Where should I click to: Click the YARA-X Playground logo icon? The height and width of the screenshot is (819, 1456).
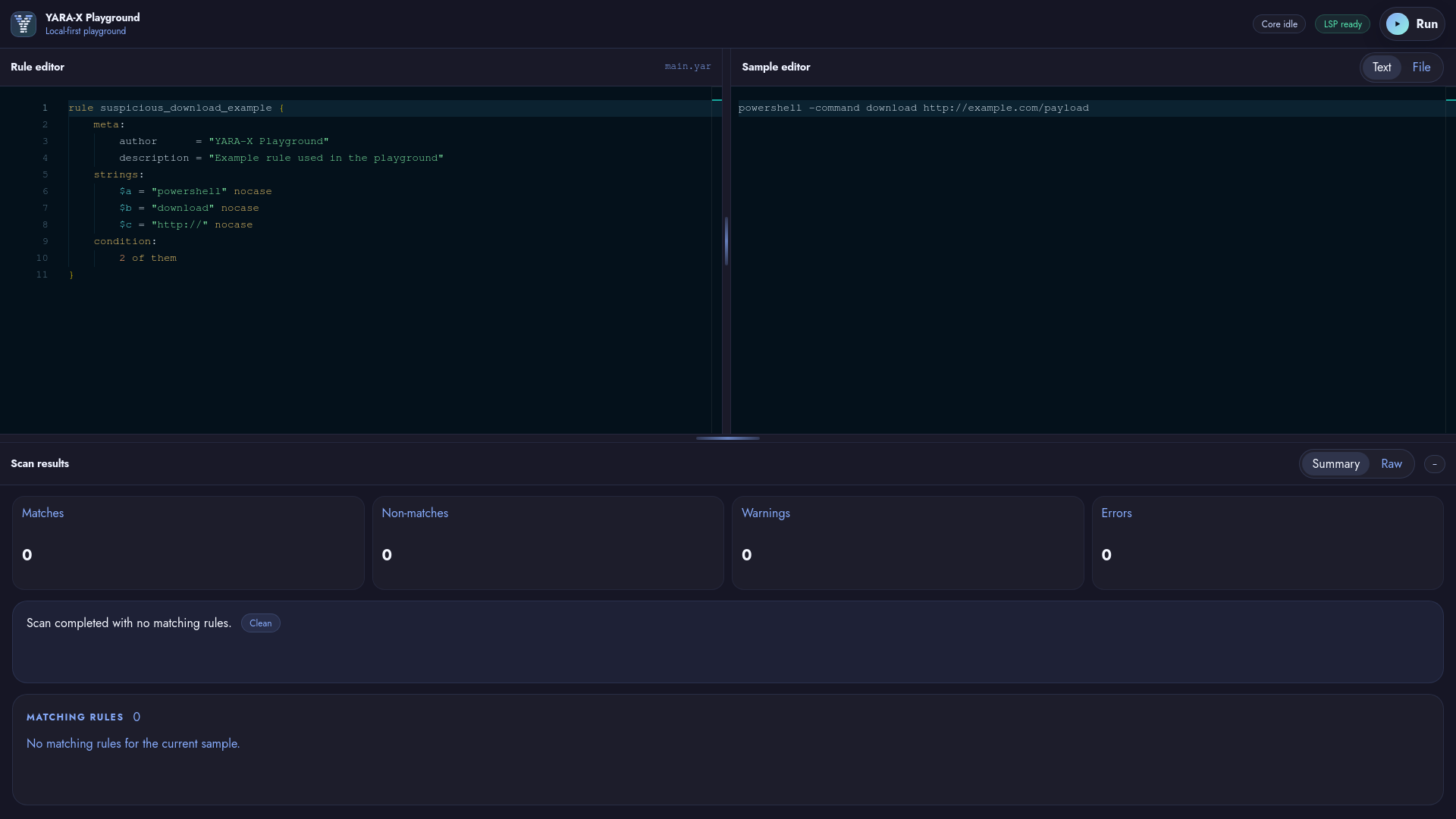click(24, 24)
